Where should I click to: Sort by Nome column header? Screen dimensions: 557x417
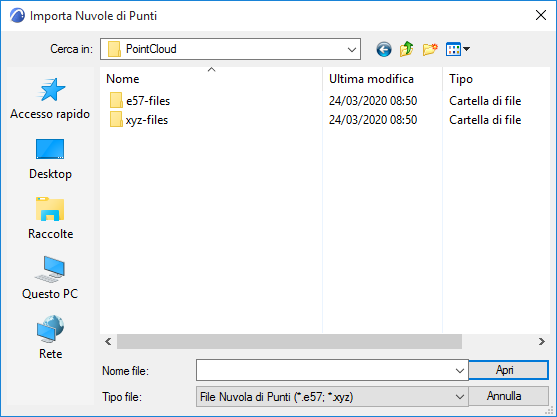pos(211,78)
